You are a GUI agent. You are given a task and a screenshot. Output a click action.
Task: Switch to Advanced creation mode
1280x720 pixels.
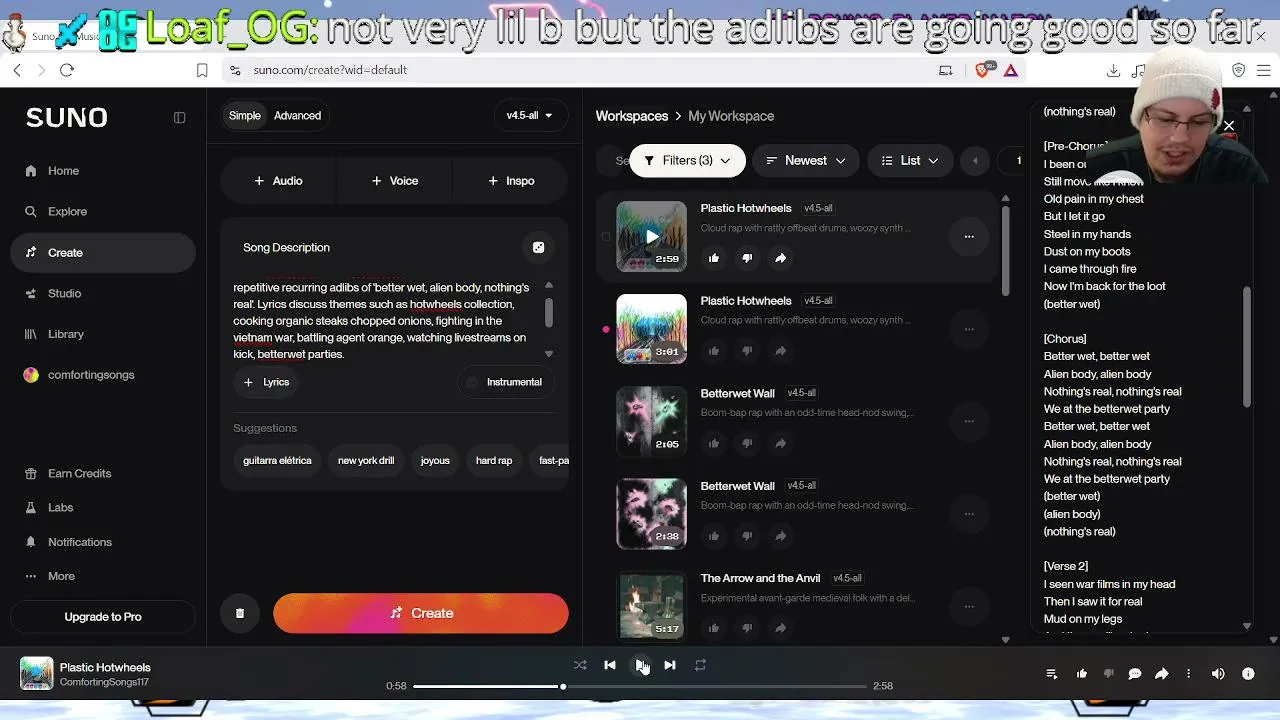(298, 115)
